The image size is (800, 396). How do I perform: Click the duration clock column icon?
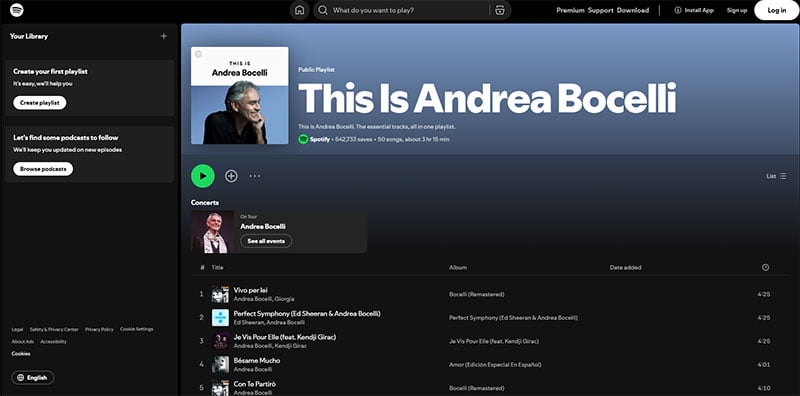coord(765,267)
